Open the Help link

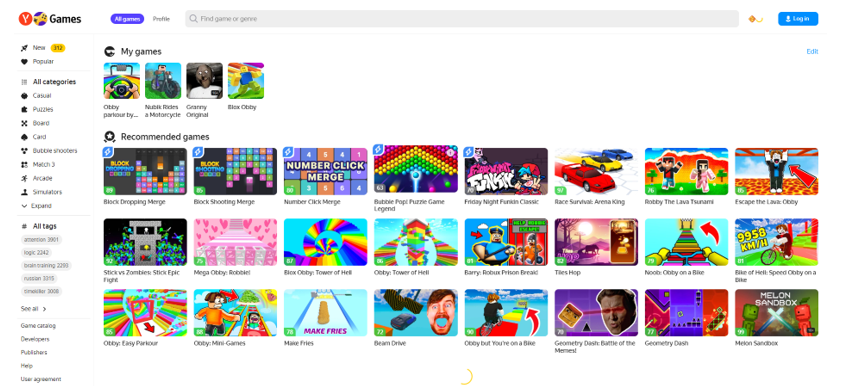tap(27, 366)
